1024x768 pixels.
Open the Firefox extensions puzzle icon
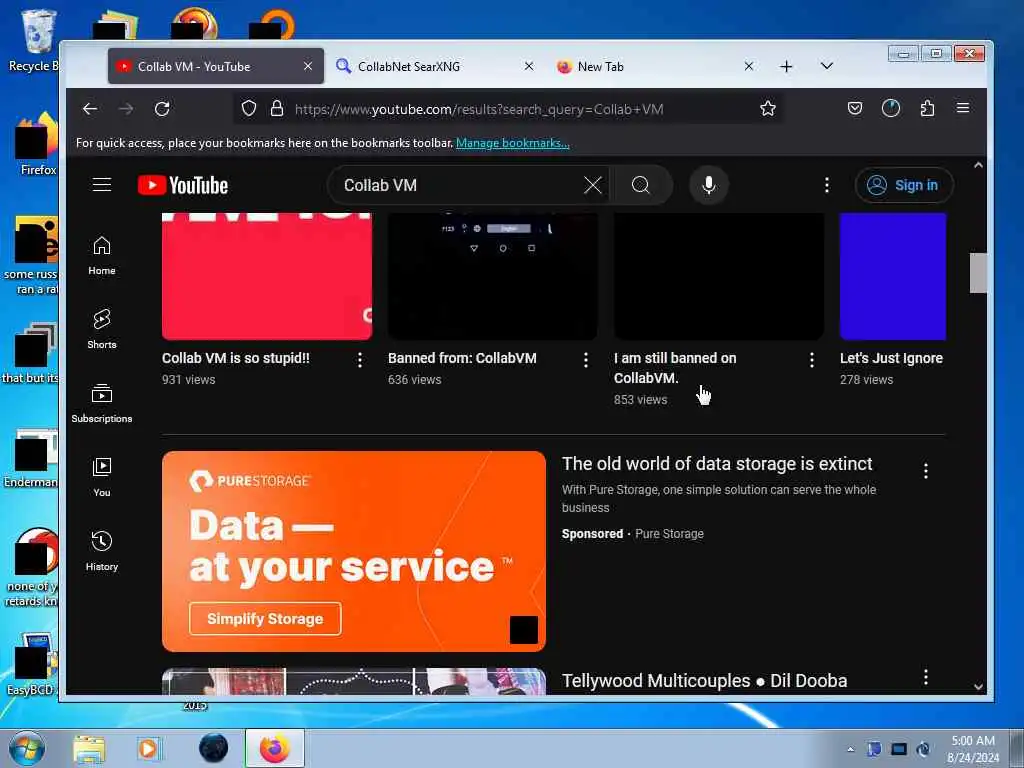tap(927, 108)
